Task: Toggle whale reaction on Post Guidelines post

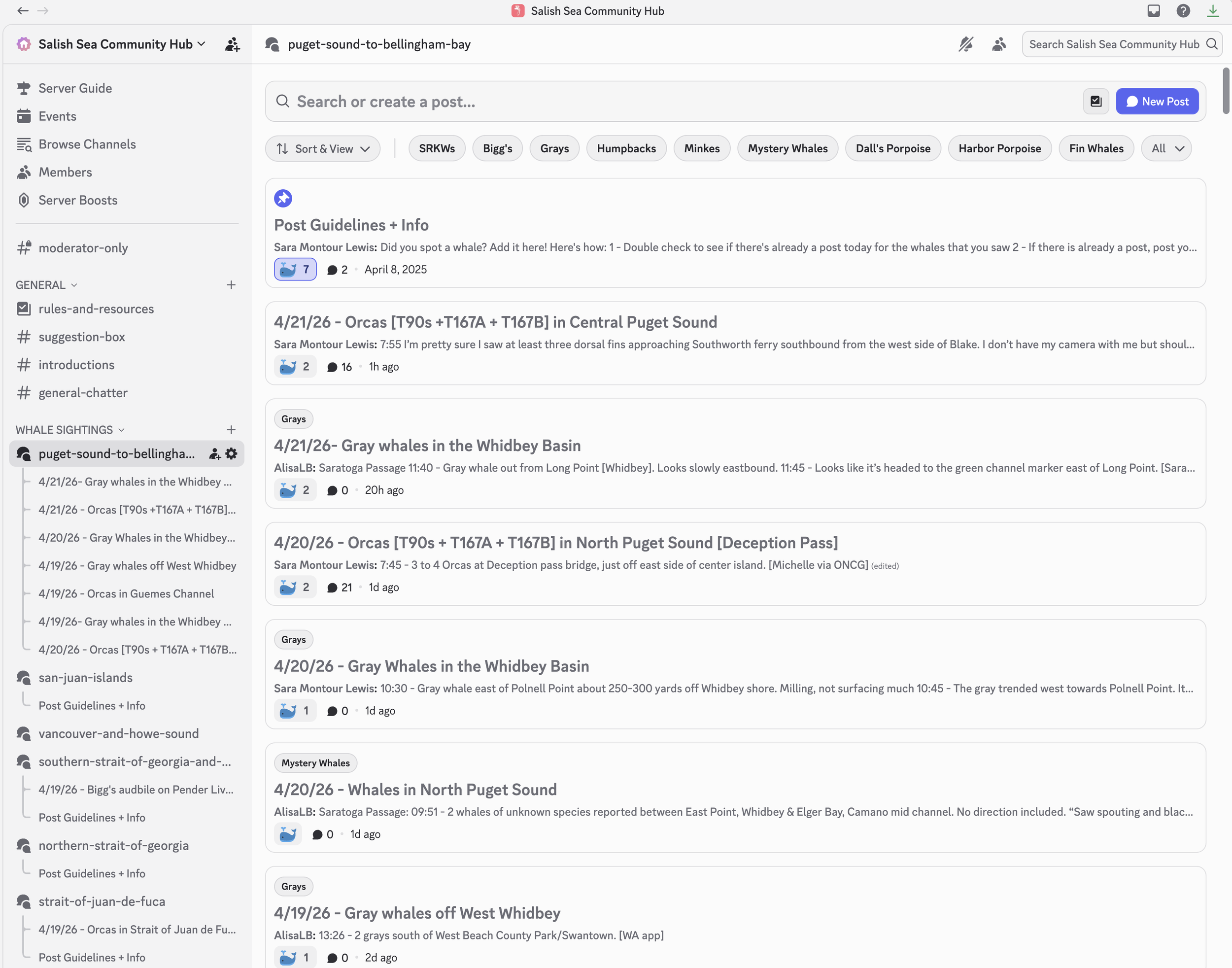Action: click(x=295, y=269)
